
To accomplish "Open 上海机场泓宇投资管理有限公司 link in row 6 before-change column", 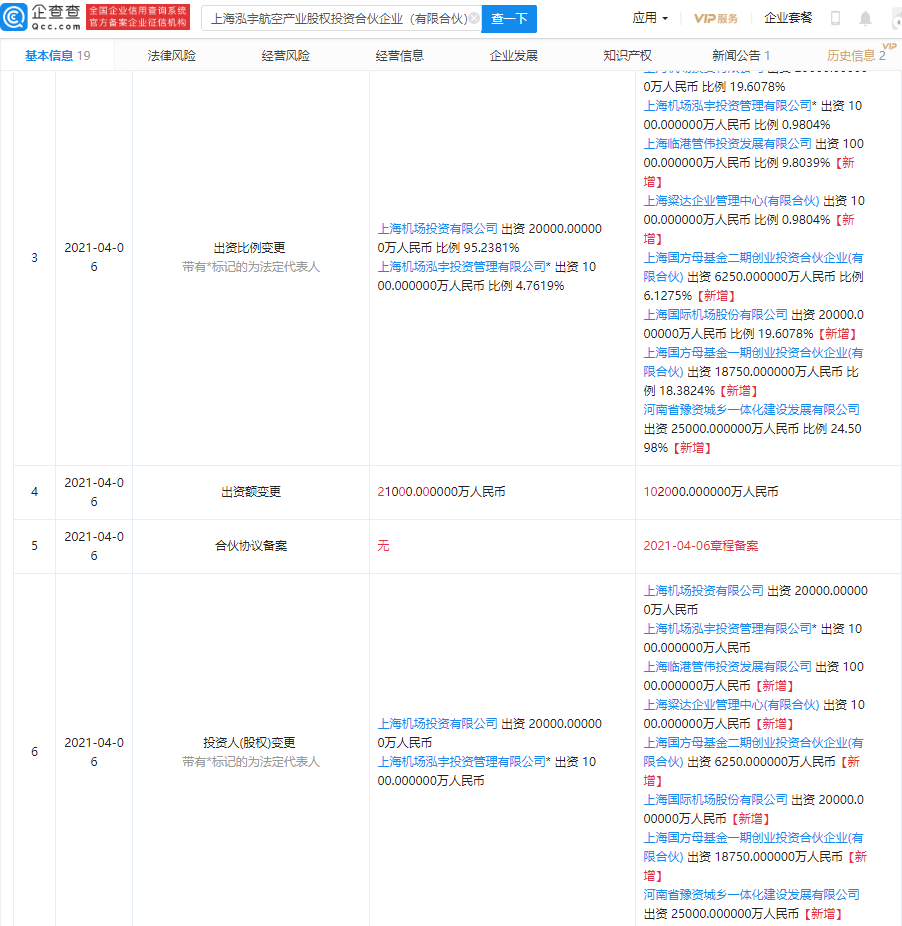I will [x=461, y=762].
